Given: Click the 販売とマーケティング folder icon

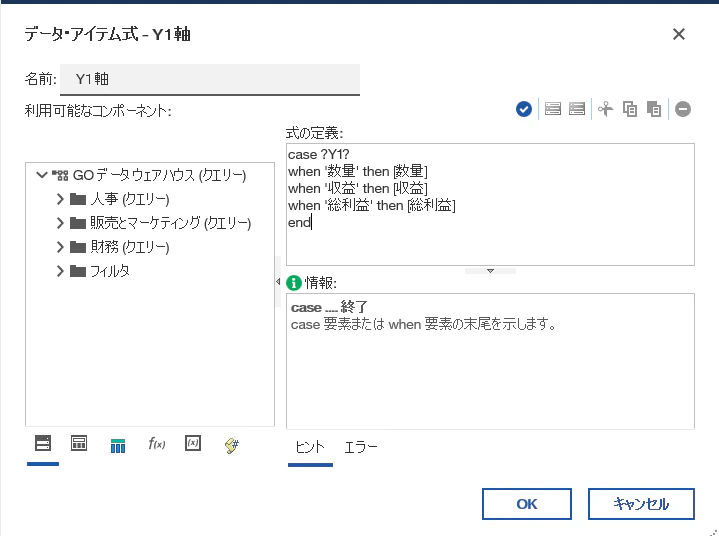Looking at the screenshot, I should tap(77, 223).
